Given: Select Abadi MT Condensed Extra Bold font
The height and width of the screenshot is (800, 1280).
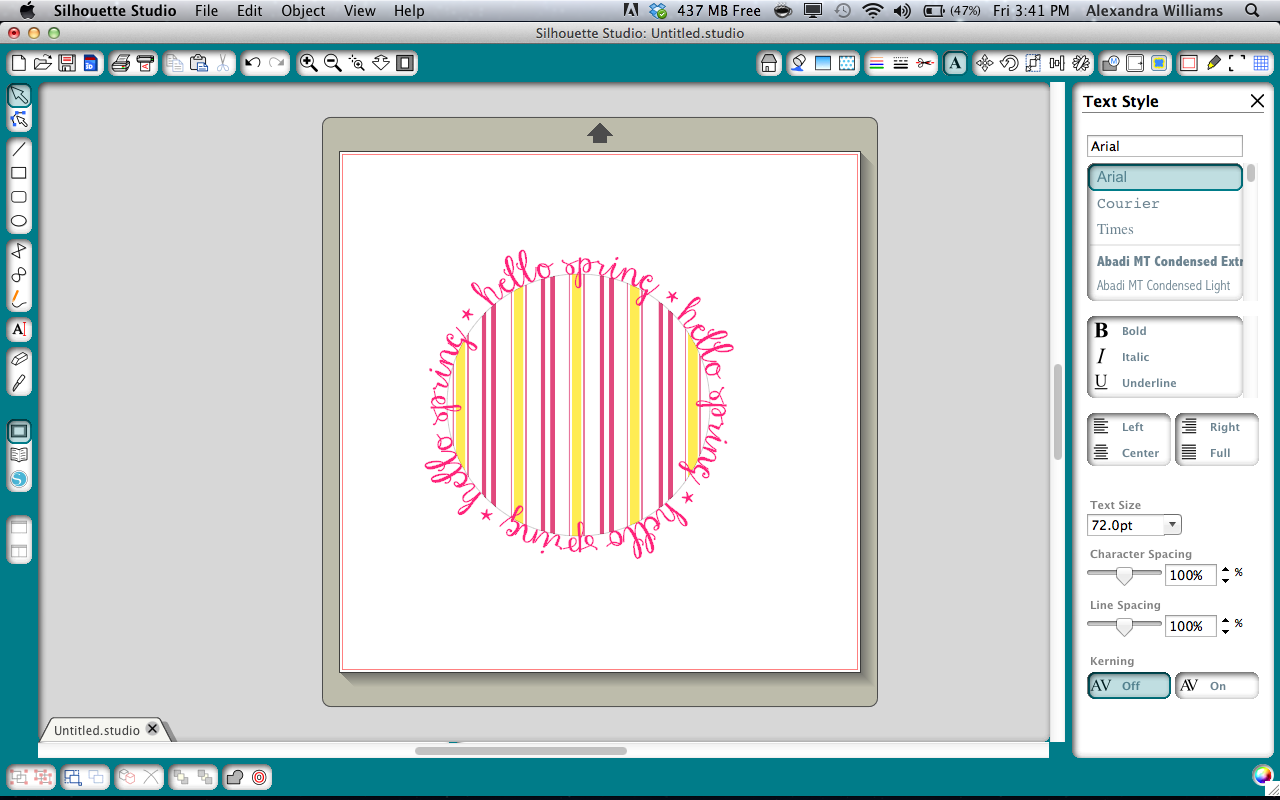Looking at the screenshot, I should 1165,261.
